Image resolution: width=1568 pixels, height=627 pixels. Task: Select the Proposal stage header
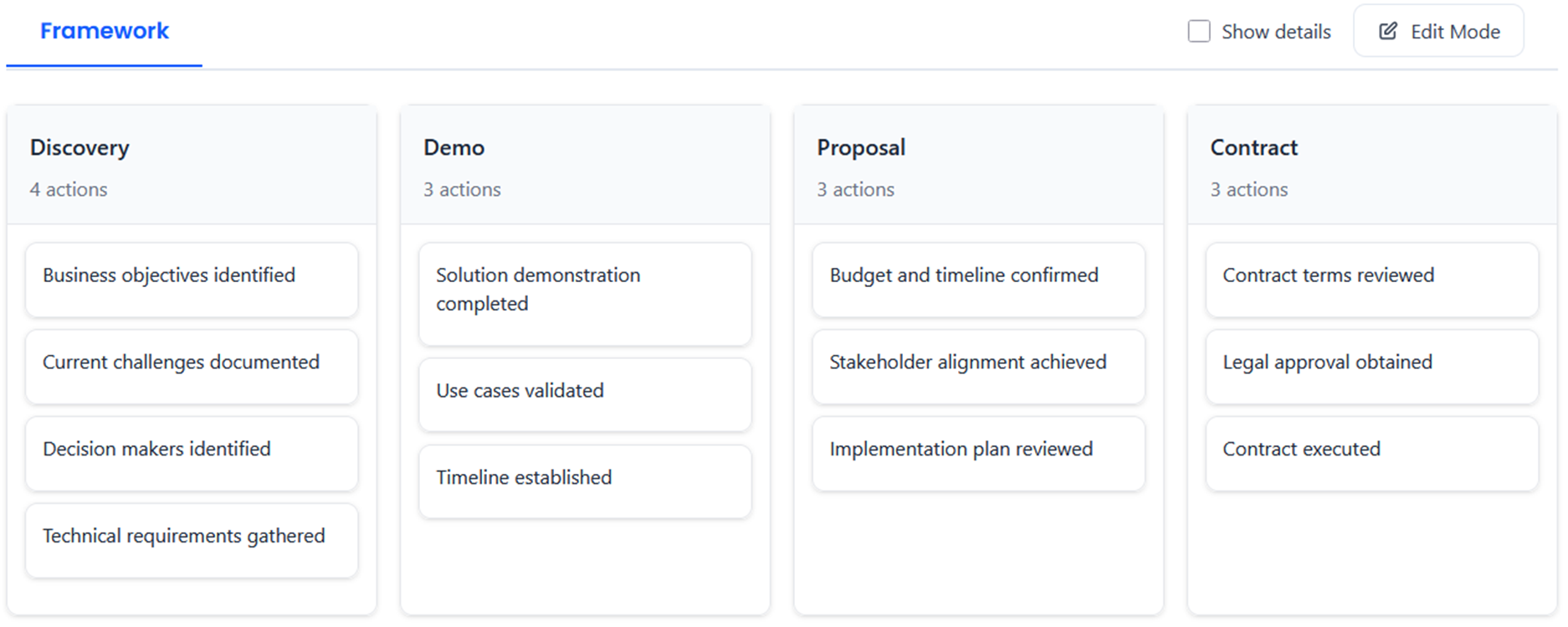tap(861, 148)
